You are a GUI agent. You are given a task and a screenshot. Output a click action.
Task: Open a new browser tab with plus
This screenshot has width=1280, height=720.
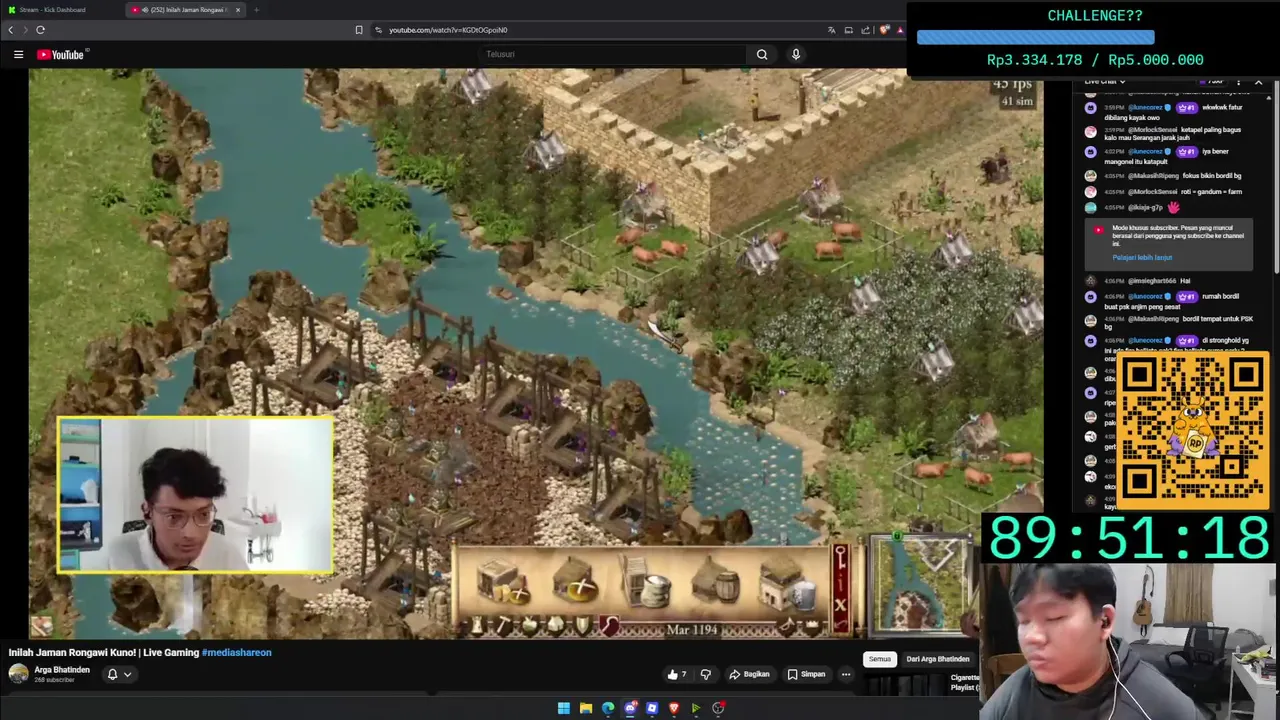(x=256, y=10)
